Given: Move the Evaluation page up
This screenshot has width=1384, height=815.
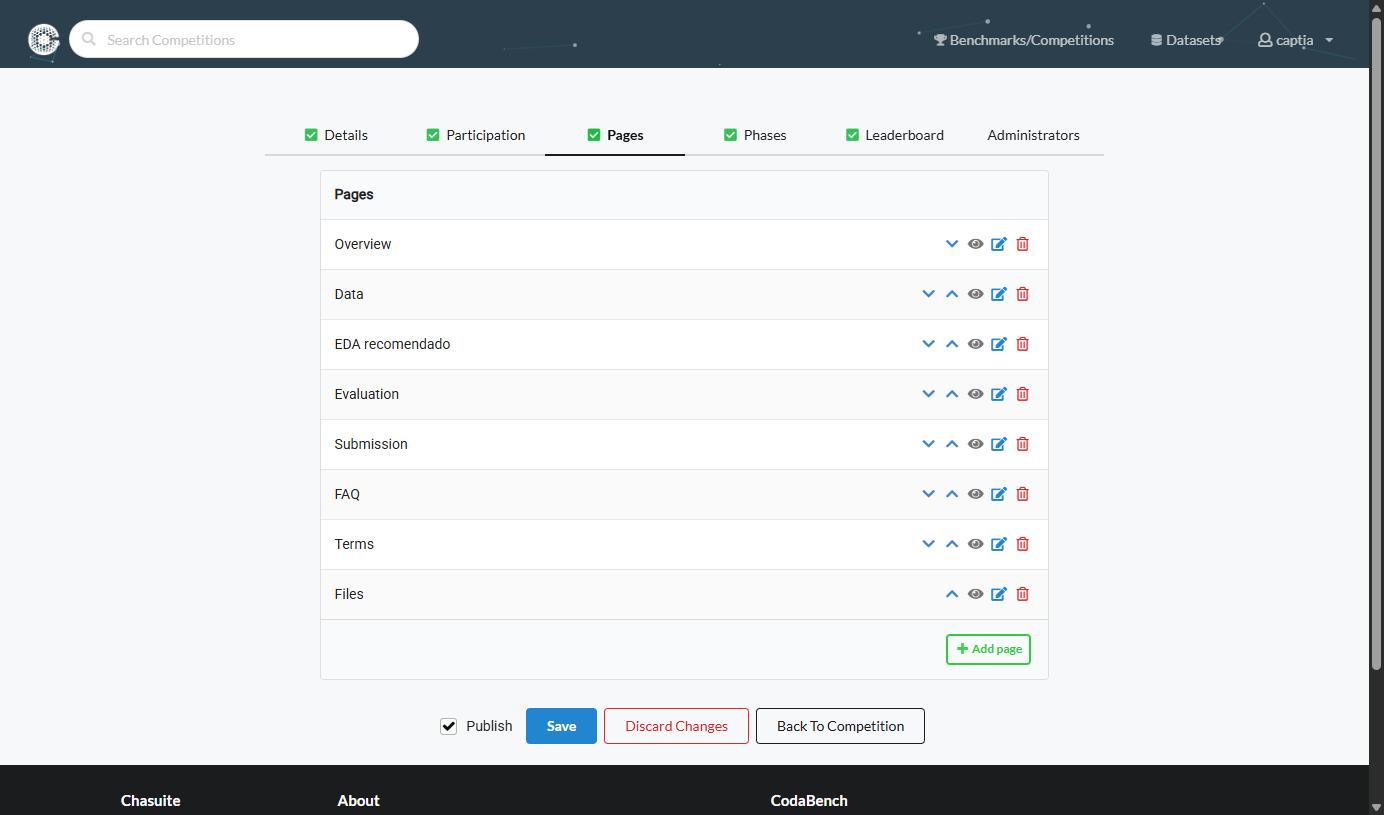Looking at the screenshot, I should point(952,394).
